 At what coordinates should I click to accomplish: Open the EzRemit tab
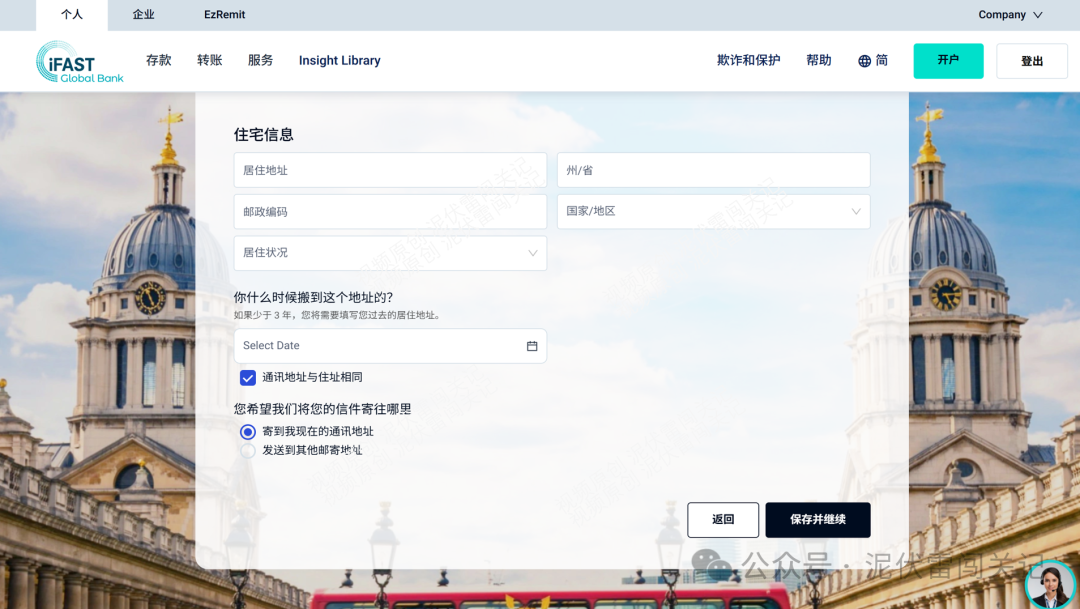223,15
